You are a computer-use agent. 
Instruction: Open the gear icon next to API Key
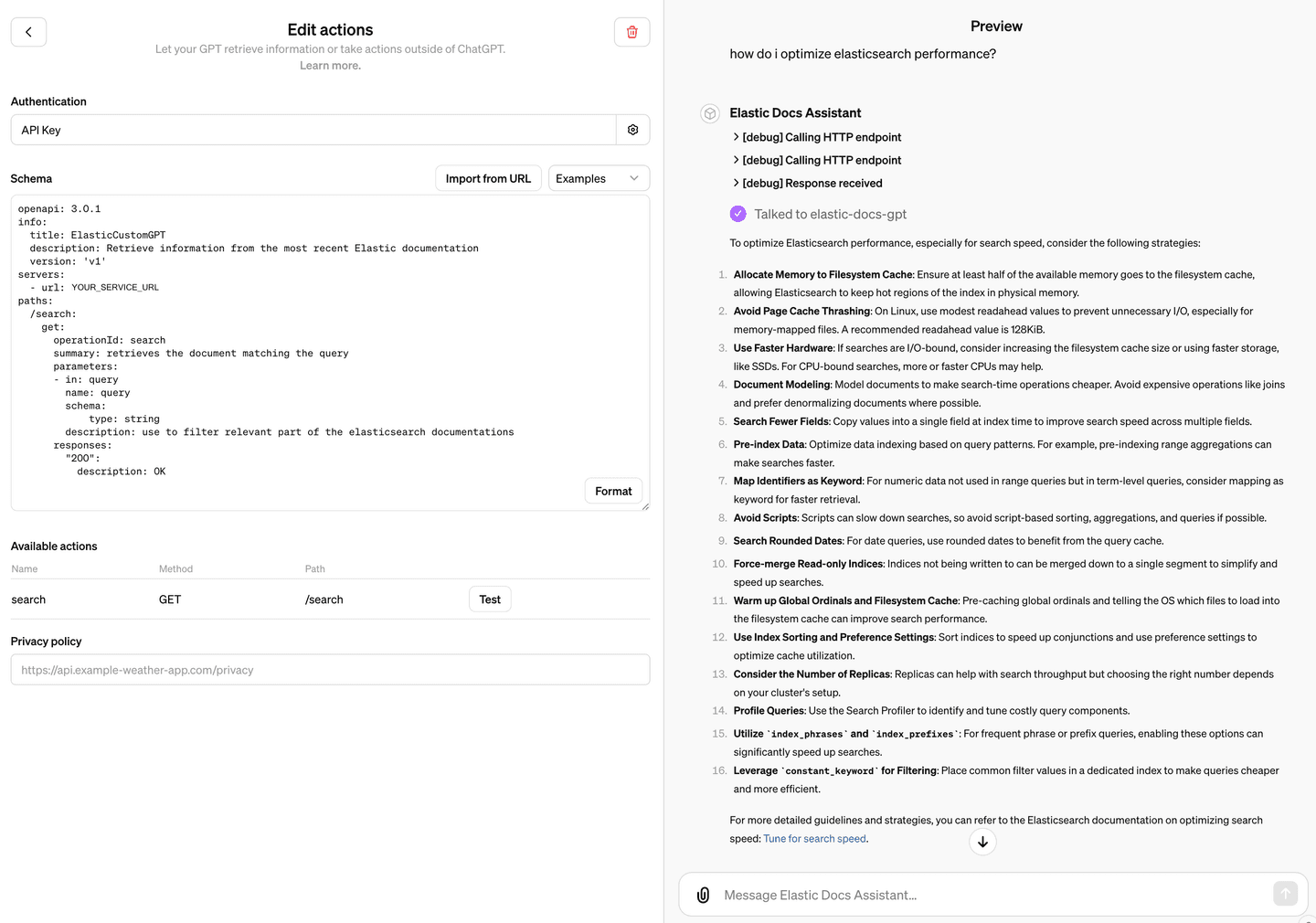632,129
